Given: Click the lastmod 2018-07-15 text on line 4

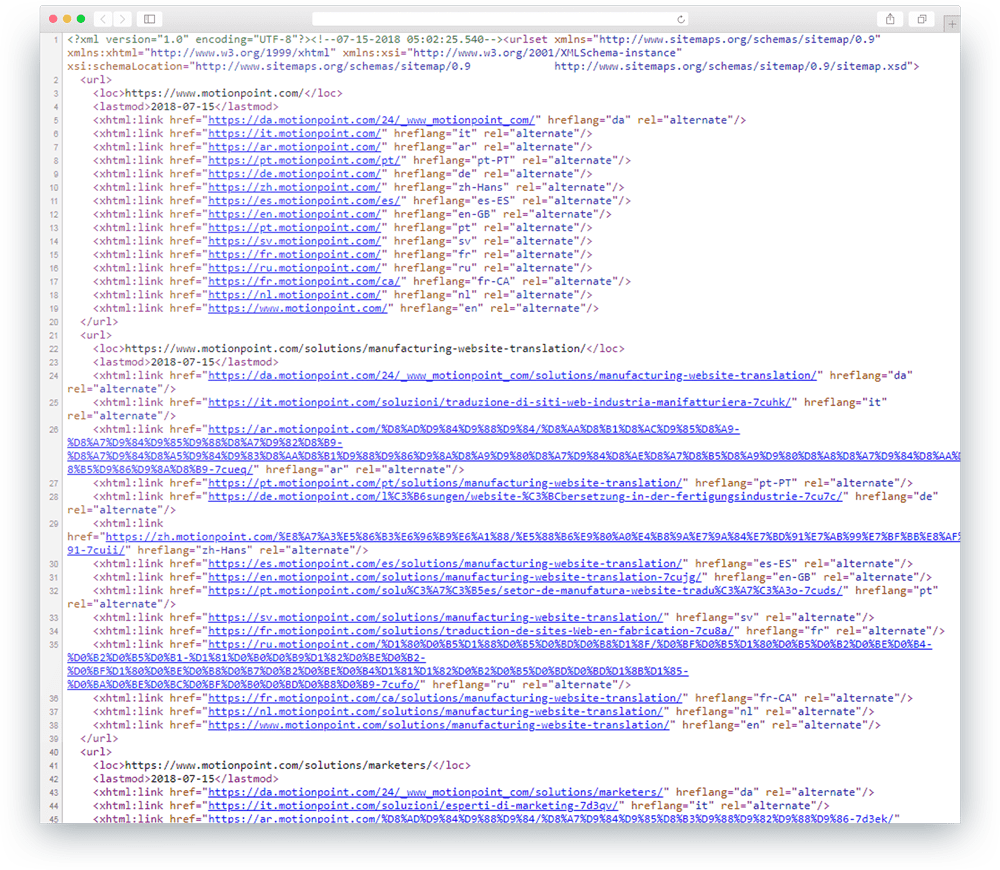Looking at the screenshot, I should [182, 107].
